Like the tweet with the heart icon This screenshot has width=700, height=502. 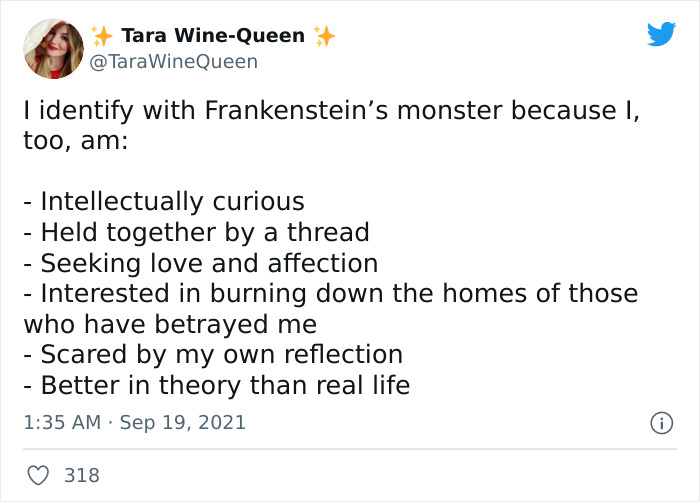(37, 475)
